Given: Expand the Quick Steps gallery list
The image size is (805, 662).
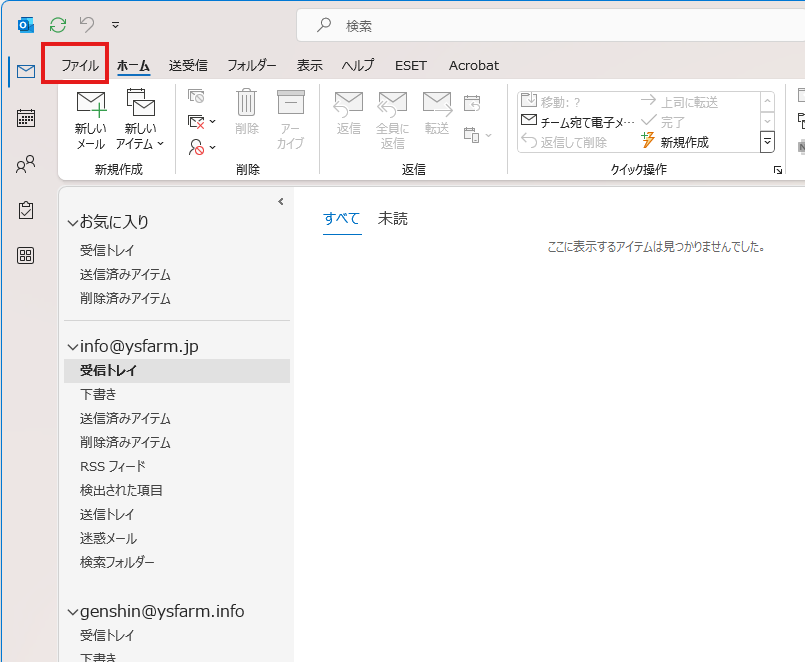Looking at the screenshot, I should point(767,142).
